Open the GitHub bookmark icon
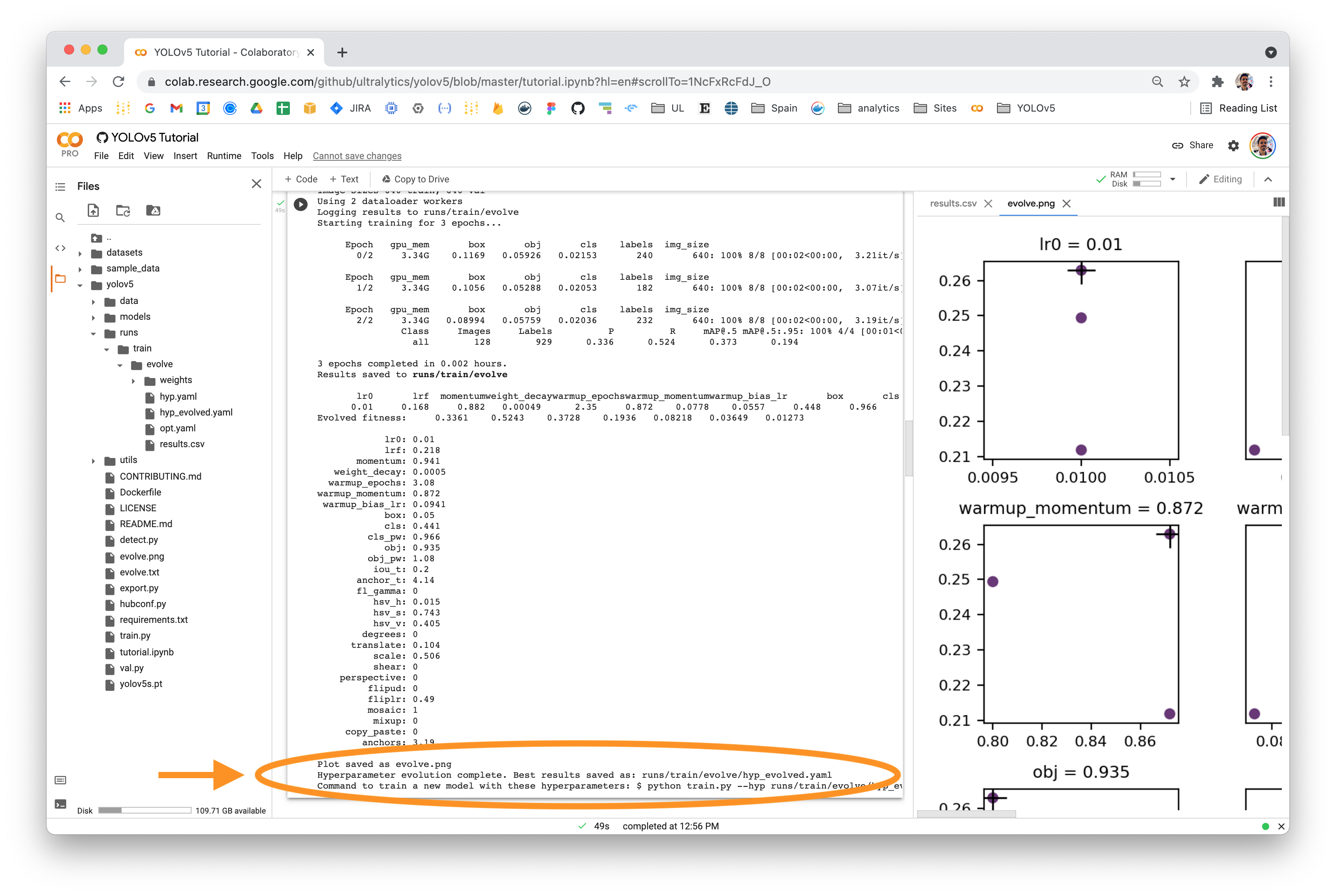This screenshot has width=1336, height=896. (578, 108)
